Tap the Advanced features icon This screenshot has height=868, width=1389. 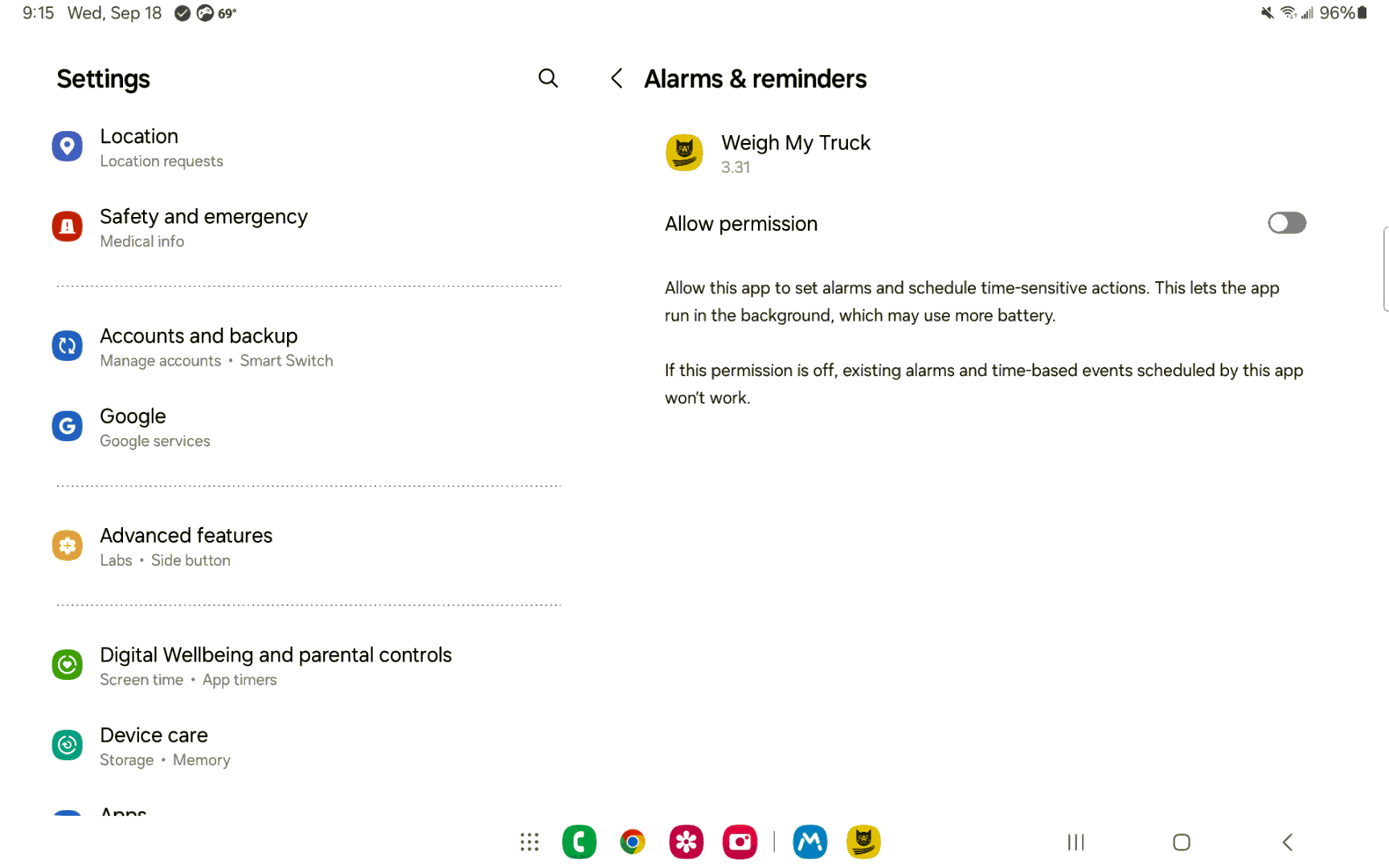coord(68,546)
